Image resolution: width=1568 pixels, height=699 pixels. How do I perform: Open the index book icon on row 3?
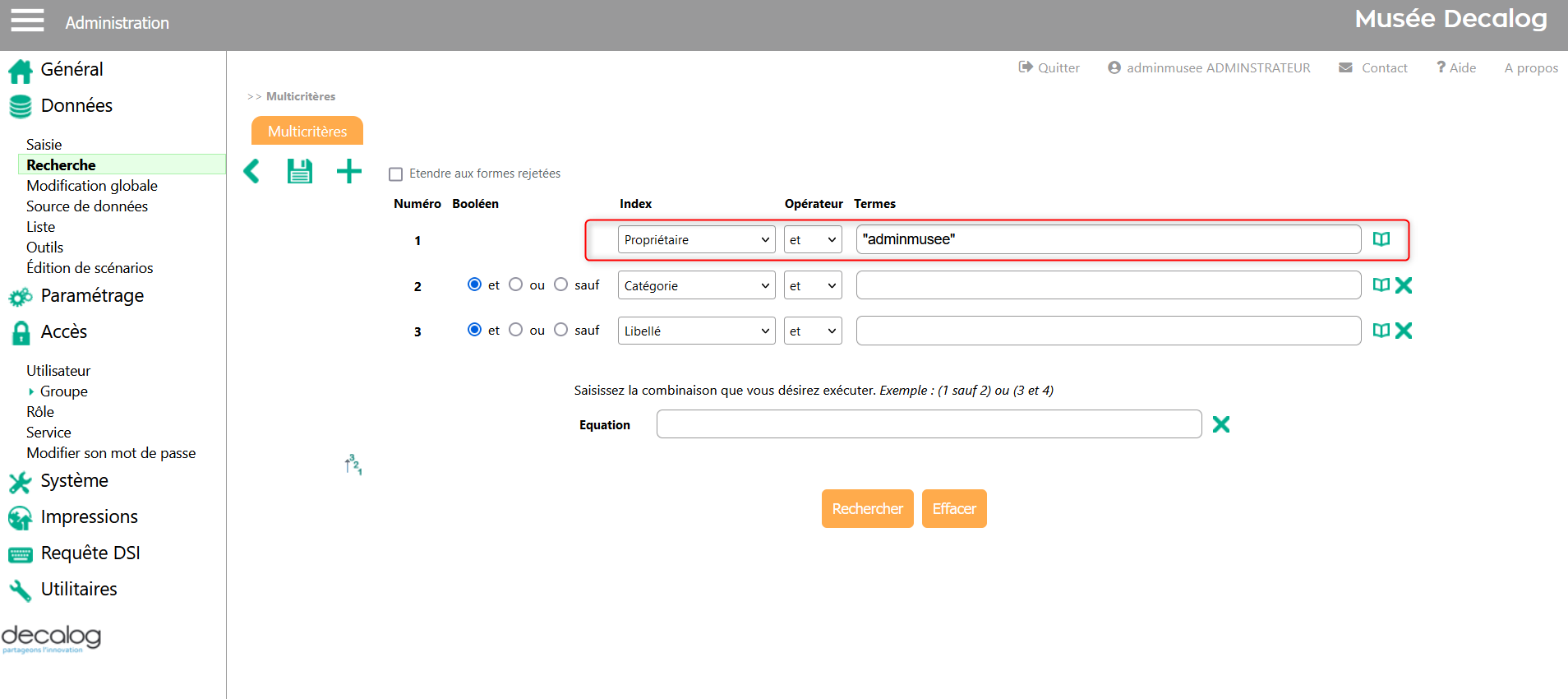1381,331
